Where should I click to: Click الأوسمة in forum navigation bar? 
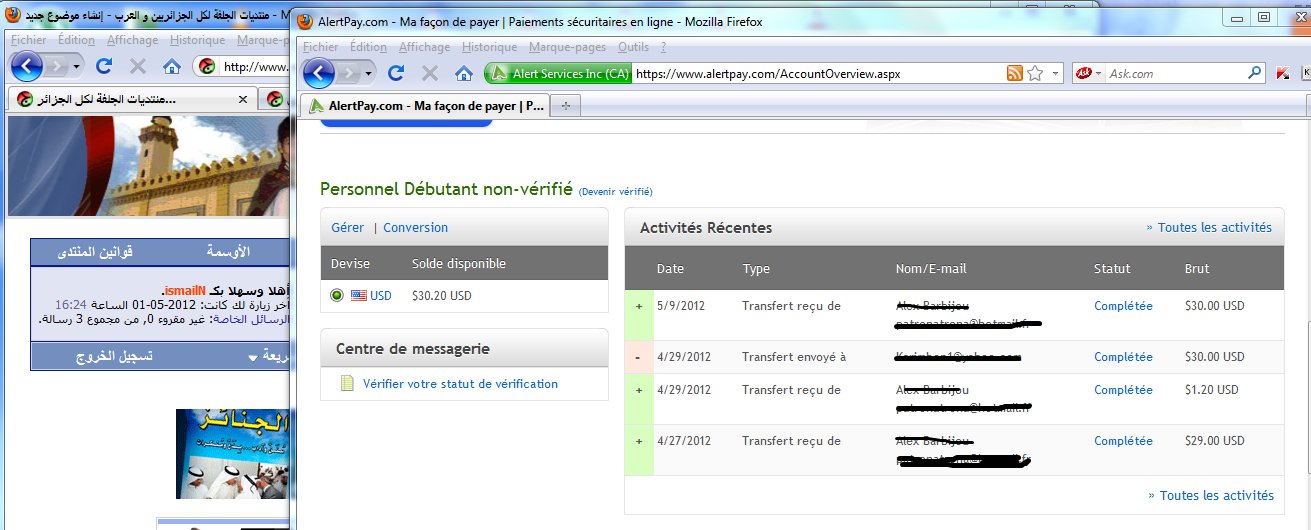[x=228, y=251]
